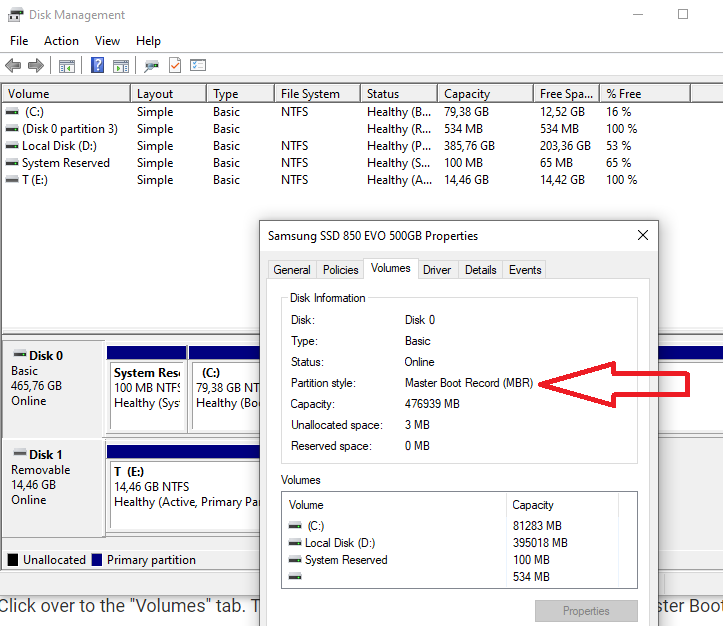The width and height of the screenshot is (723, 626).
Task: Close the Samsung SSD Properties dialog
Action: (643, 236)
